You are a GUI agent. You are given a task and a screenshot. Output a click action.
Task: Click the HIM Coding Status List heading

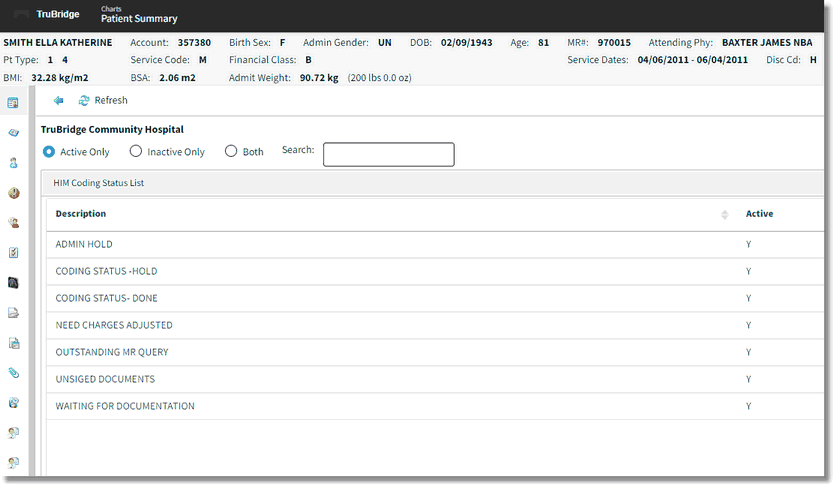98,183
